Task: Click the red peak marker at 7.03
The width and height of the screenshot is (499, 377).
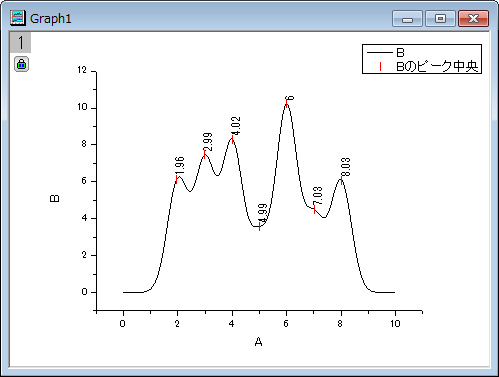Action: coord(314,210)
